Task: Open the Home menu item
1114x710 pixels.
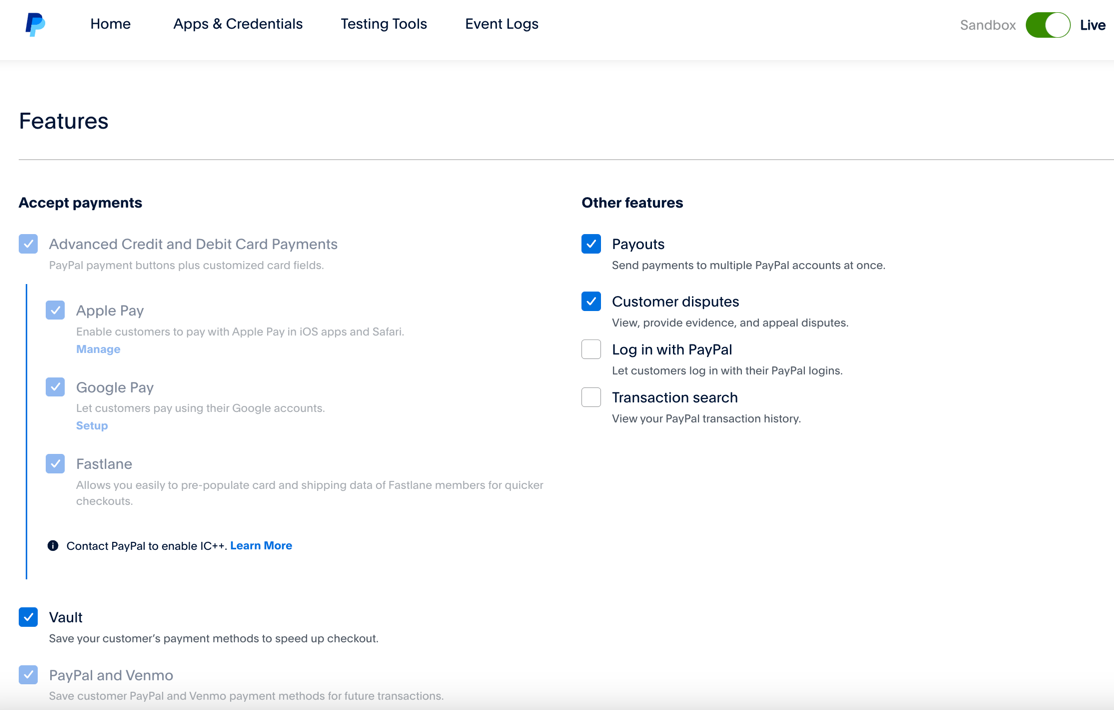Action: [x=110, y=24]
